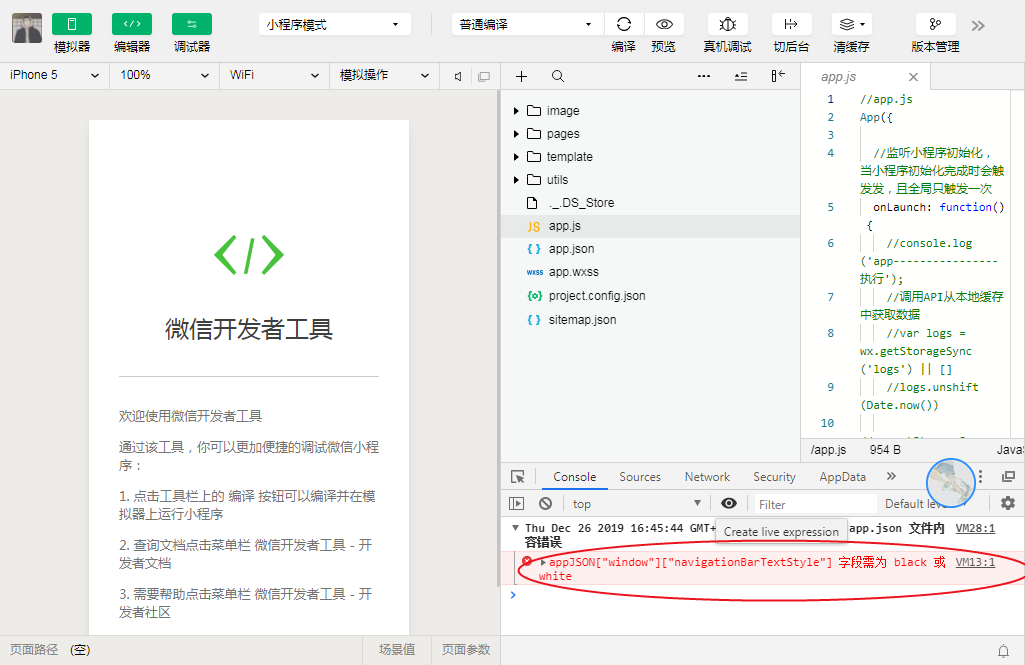The height and width of the screenshot is (665, 1025).
Task: Select the ._.DS_Store file
Action: pos(650,203)
